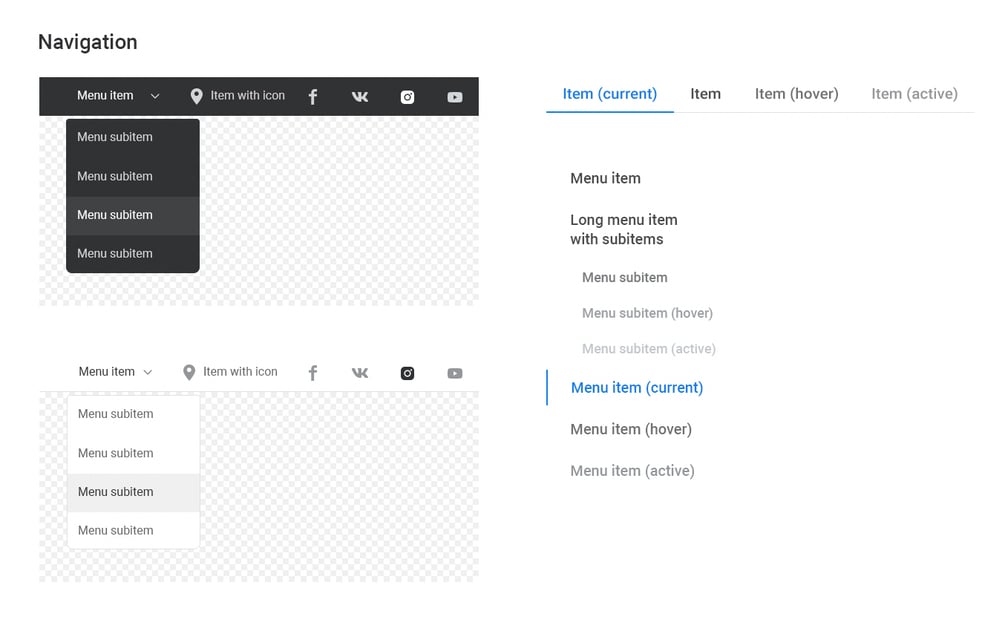
Task: Choose highlighted third subitem in light dropdown
Action: tap(133, 492)
